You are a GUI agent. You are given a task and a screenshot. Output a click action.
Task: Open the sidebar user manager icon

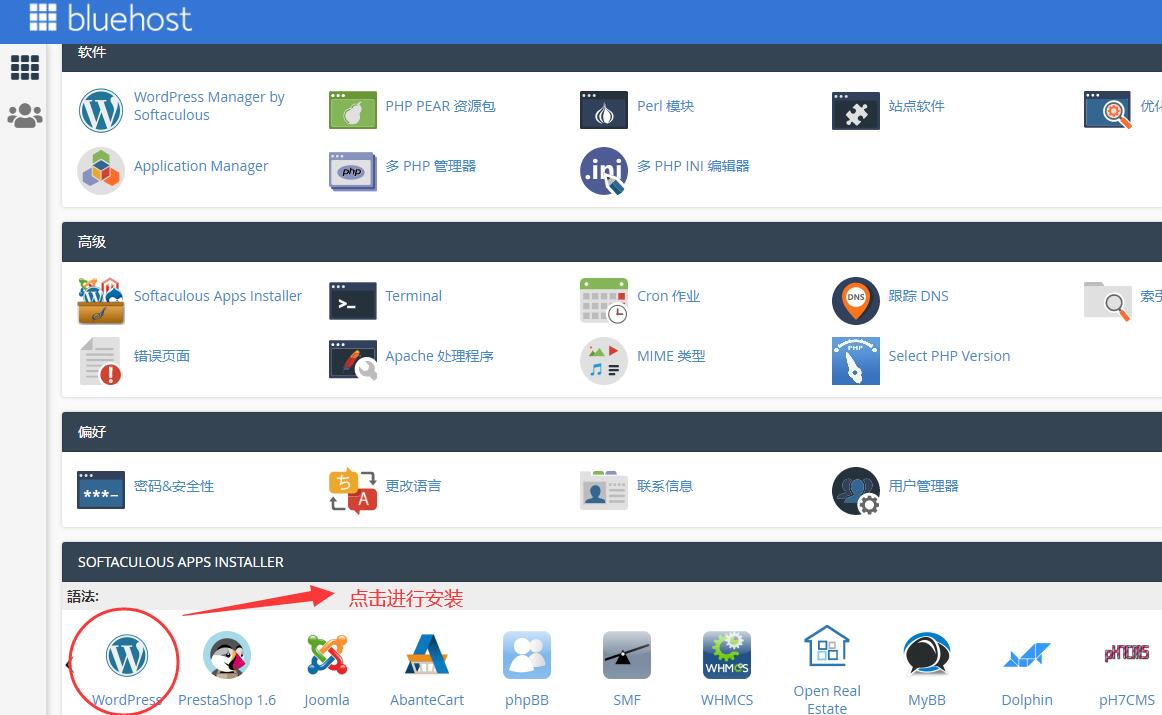click(x=25, y=116)
